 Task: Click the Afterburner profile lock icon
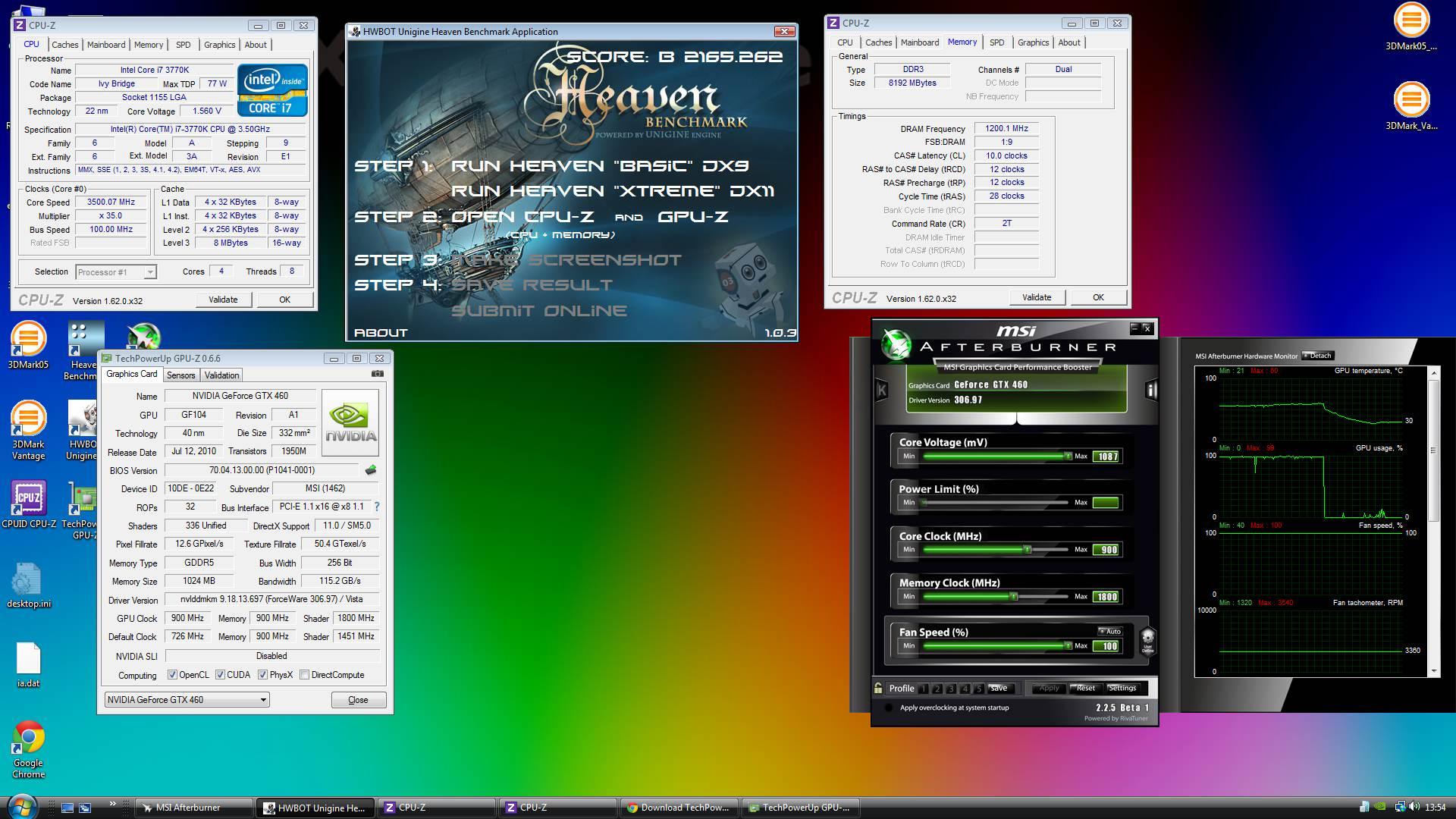click(878, 689)
